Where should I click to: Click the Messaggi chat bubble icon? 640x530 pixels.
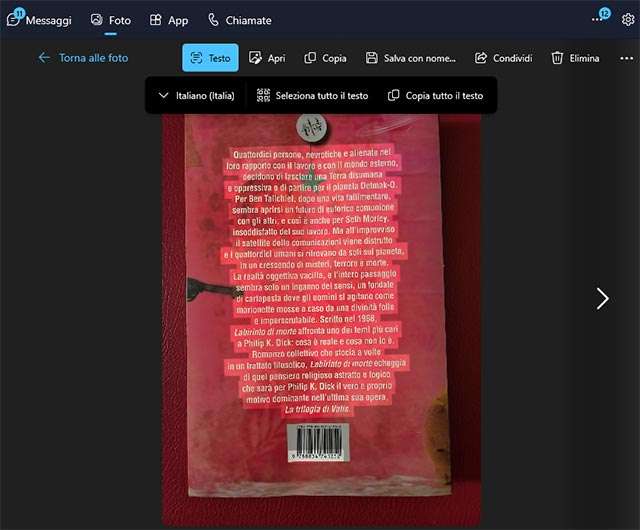pyautogui.click(x=14, y=19)
